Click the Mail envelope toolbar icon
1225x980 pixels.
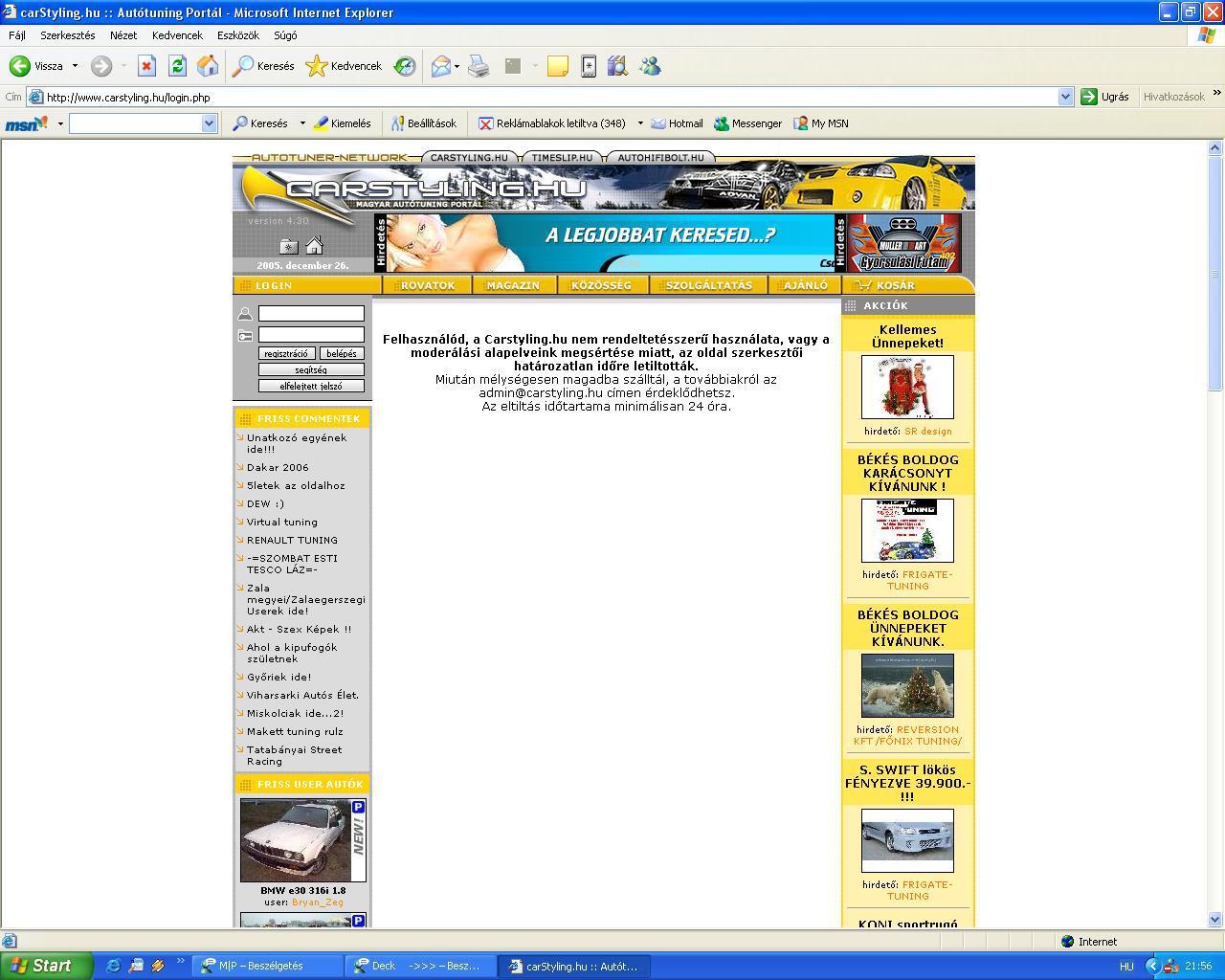click(440, 66)
